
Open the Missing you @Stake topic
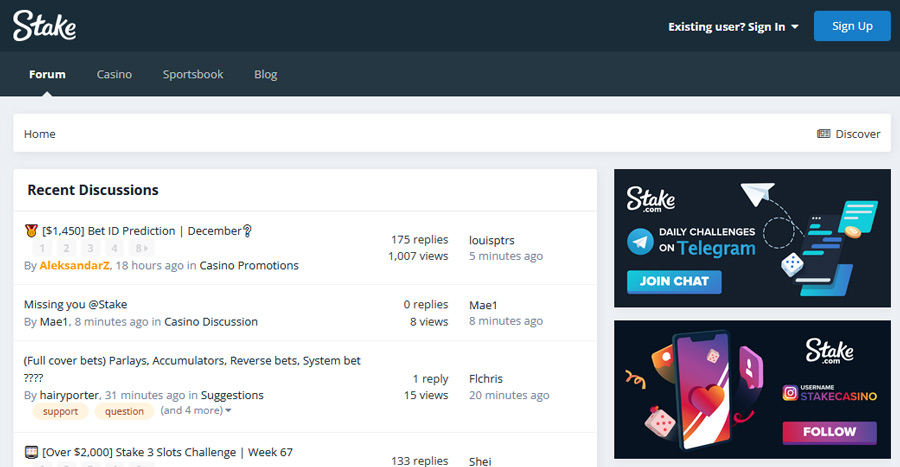75,304
